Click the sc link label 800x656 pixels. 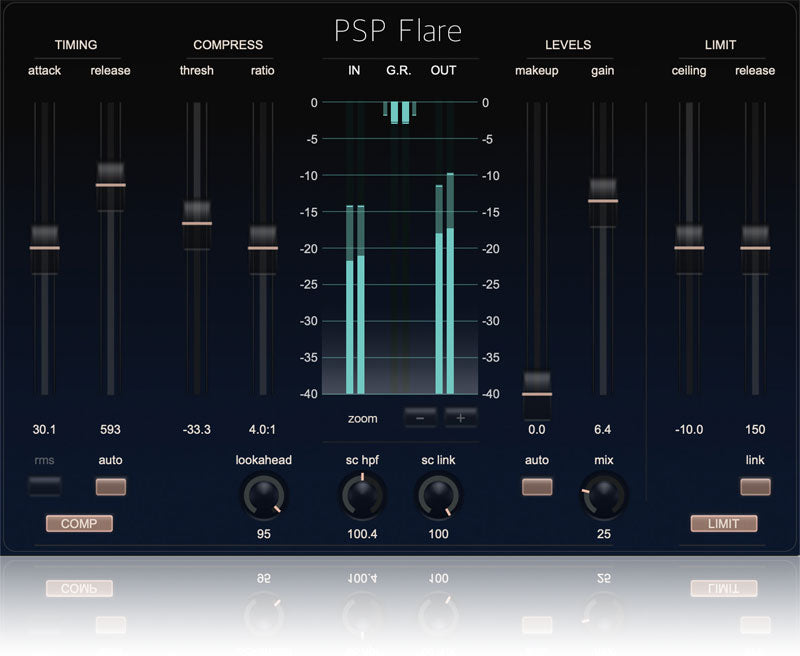pyautogui.click(x=438, y=460)
